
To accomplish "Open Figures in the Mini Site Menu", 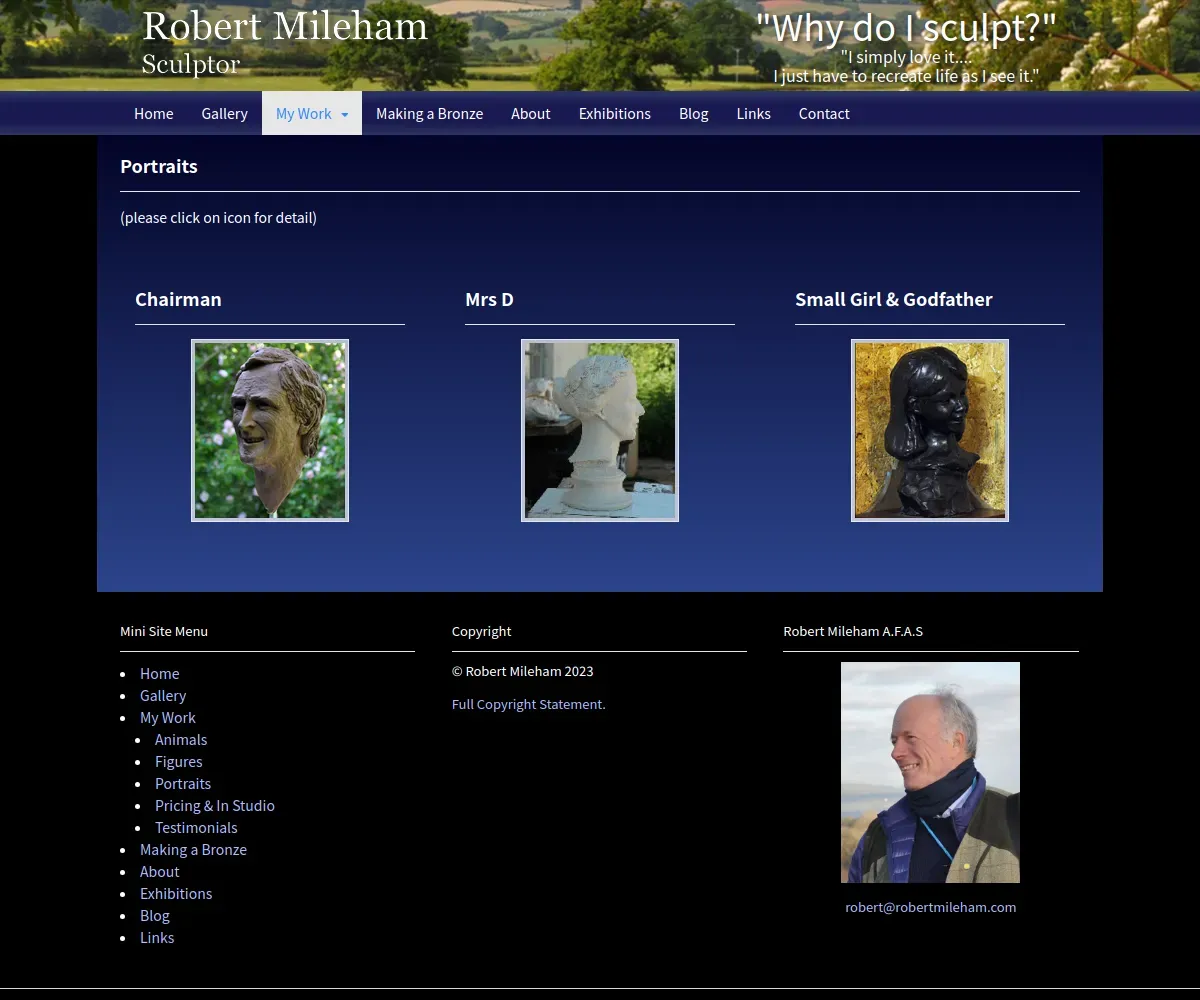I will pyautogui.click(x=179, y=761).
